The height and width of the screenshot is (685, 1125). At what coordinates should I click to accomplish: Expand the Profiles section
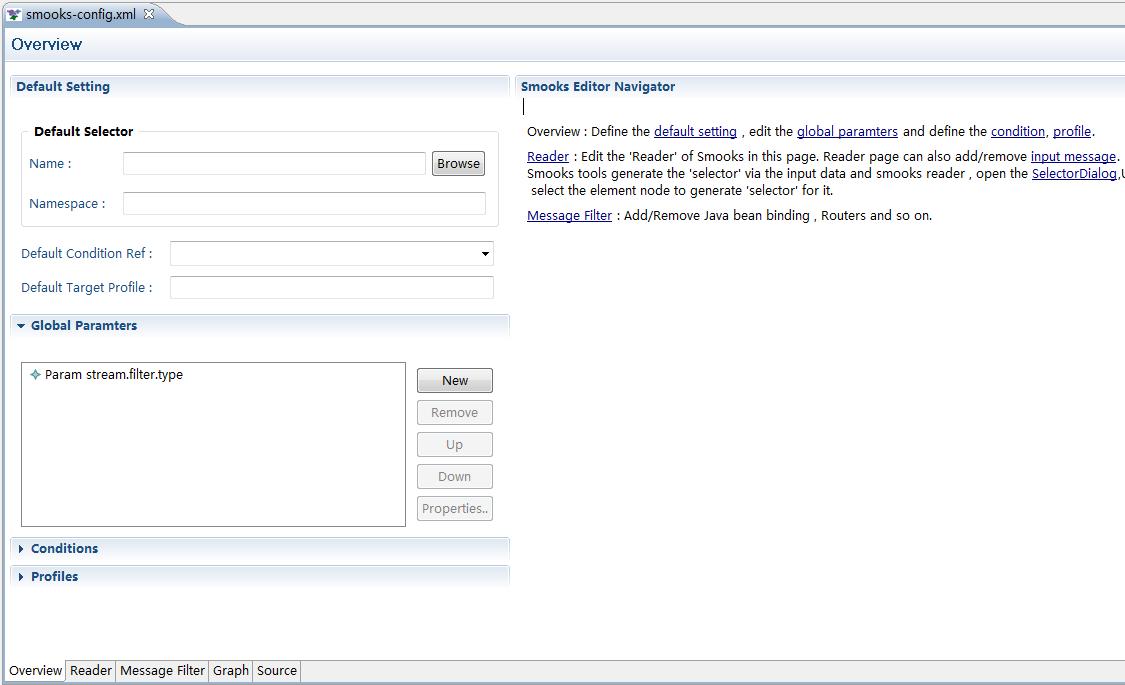(21, 577)
